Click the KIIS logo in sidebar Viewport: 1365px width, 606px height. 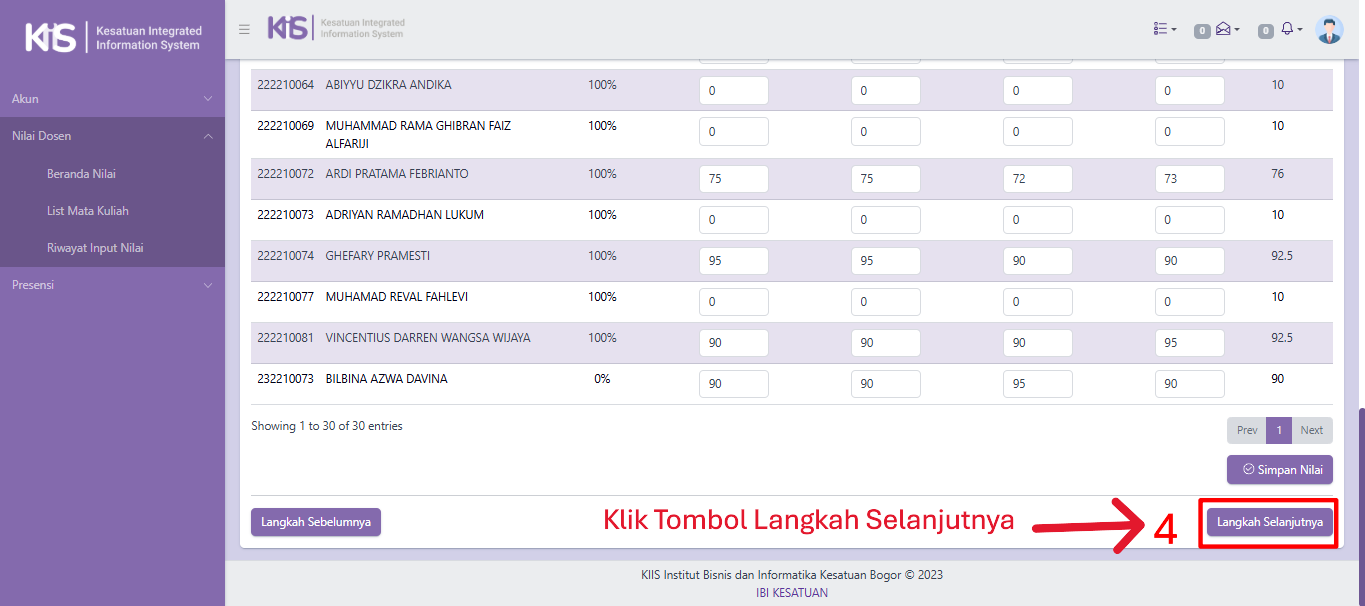pyautogui.click(x=112, y=38)
